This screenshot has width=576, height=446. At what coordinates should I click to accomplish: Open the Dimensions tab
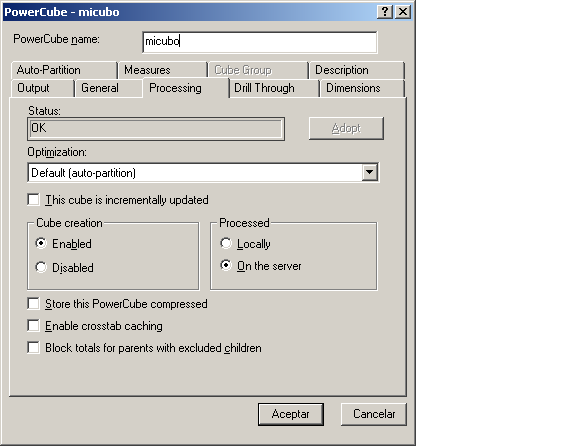click(363, 88)
